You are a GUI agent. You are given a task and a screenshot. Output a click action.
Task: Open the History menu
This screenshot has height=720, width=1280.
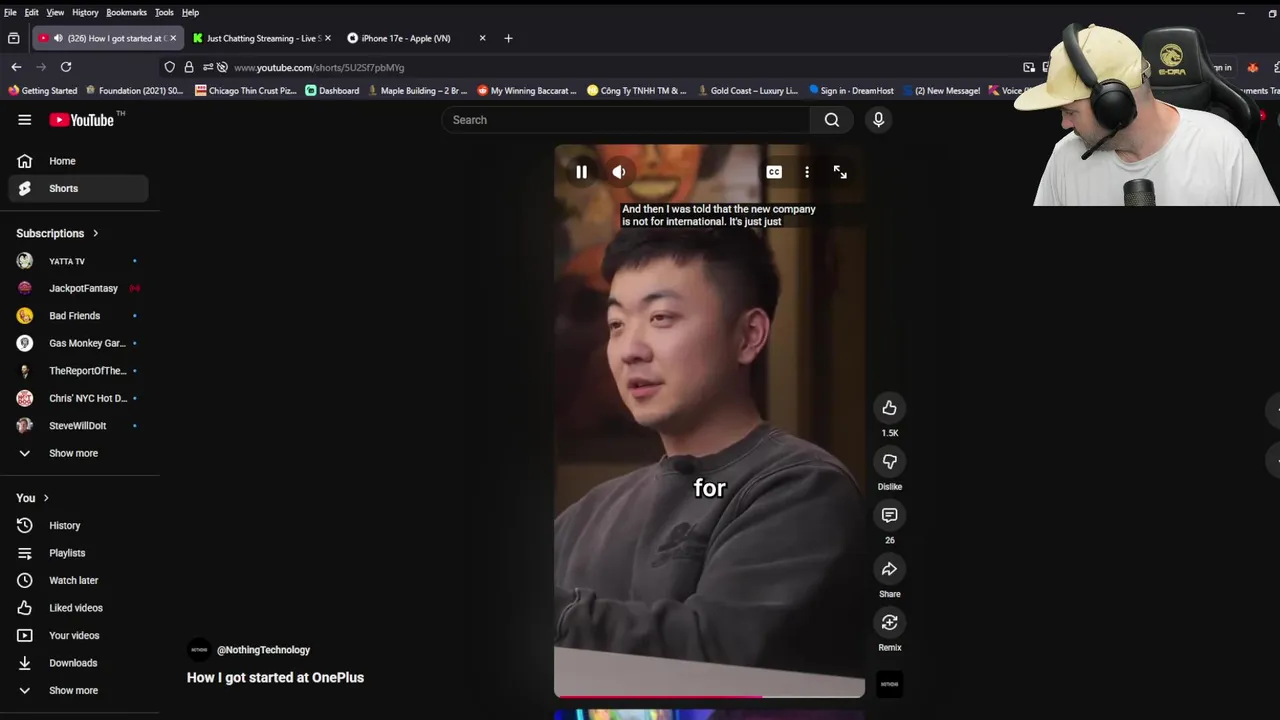click(85, 12)
